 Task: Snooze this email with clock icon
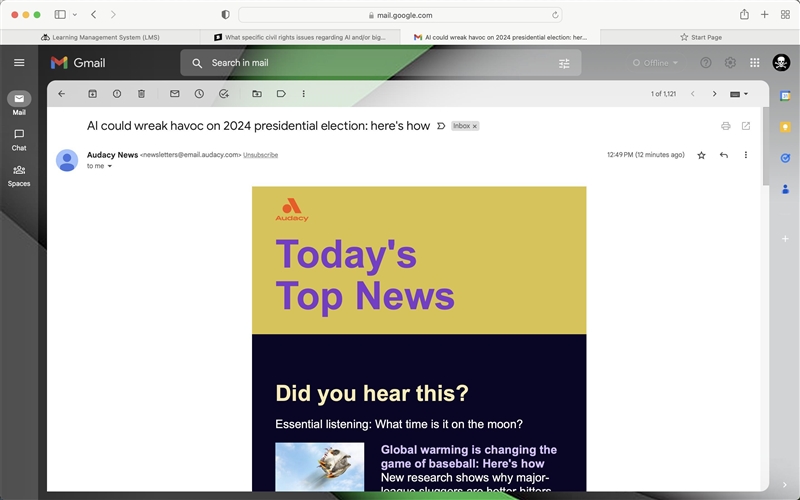(199, 94)
